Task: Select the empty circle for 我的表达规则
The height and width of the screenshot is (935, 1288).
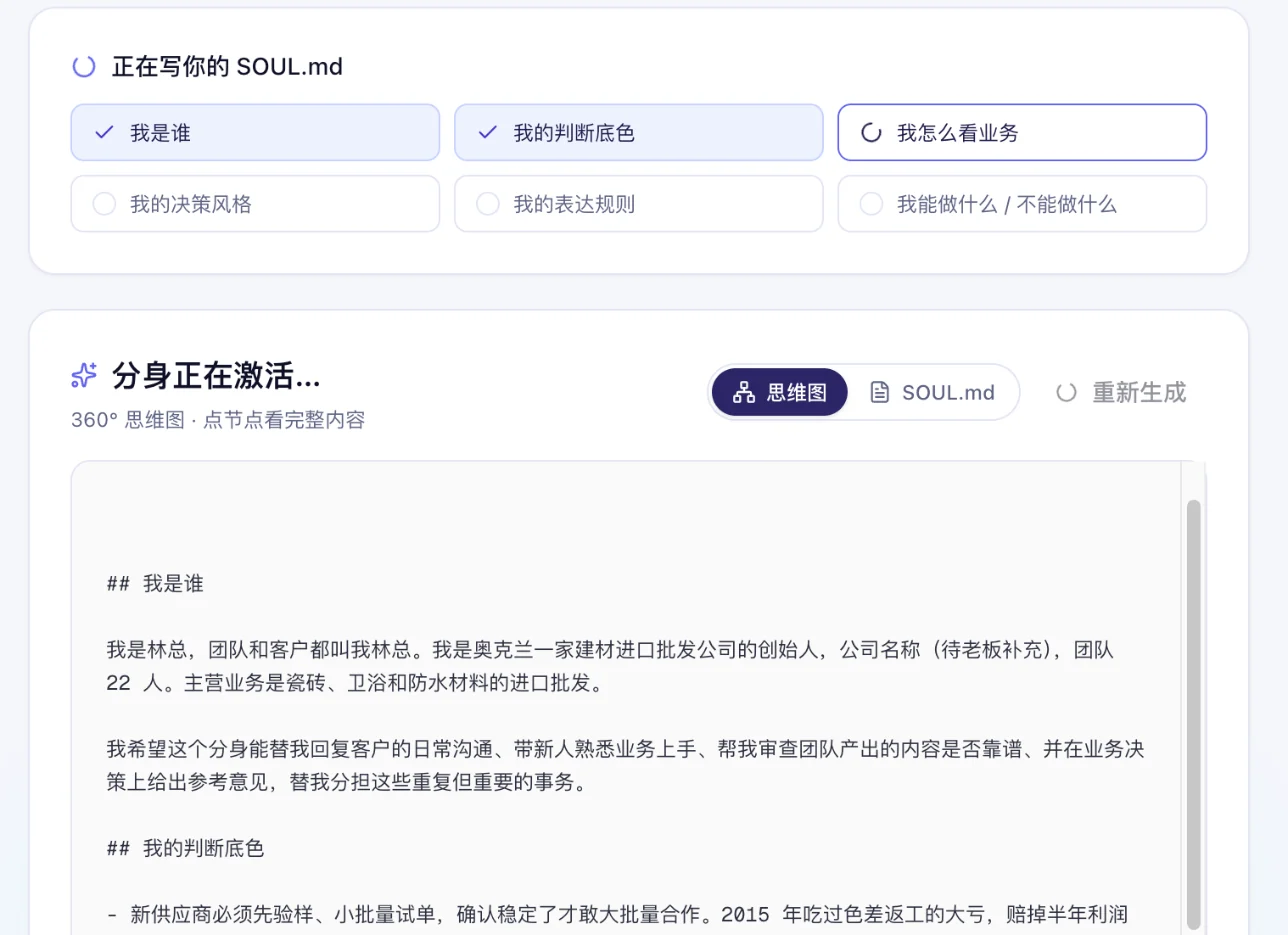Action: pos(487,204)
